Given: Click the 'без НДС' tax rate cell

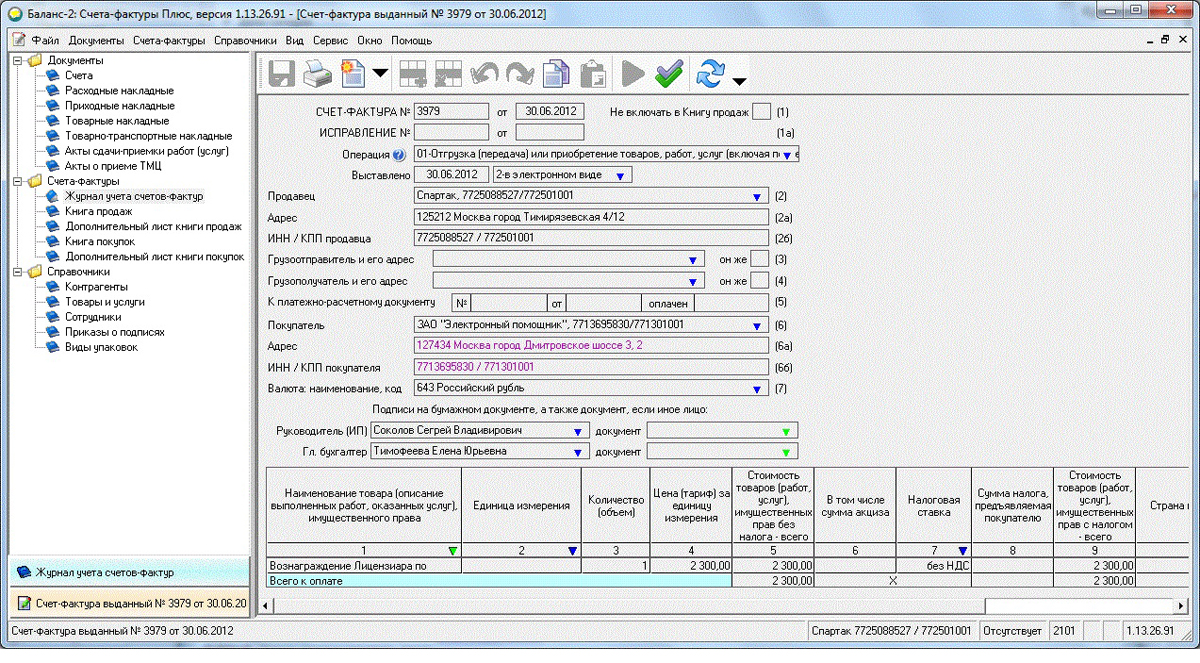Looking at the screenshot, I should pos(934,566).
